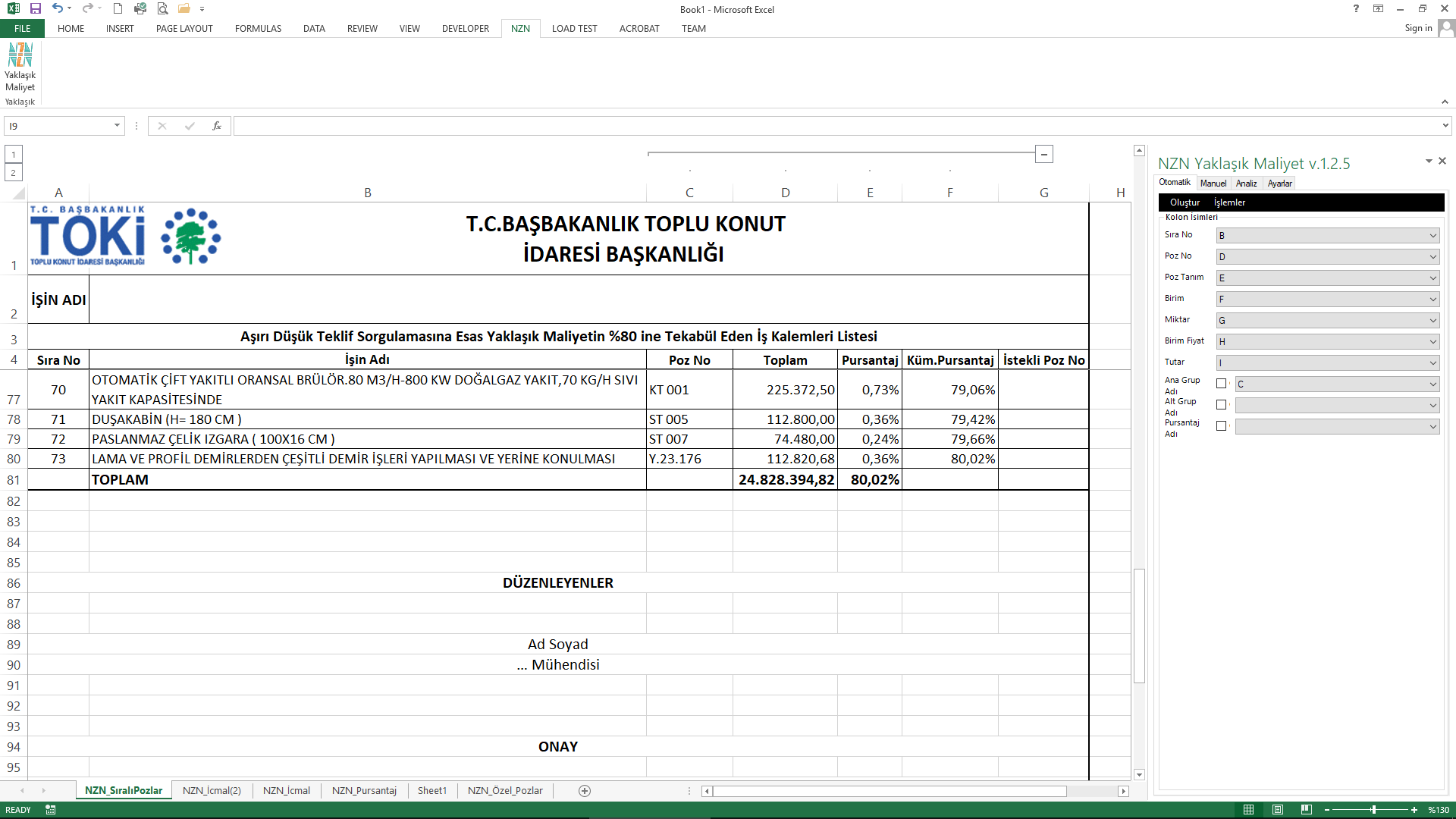Tick the Alt Grup Adı checkbox

pyautogui.click(x=1221, y=405)
